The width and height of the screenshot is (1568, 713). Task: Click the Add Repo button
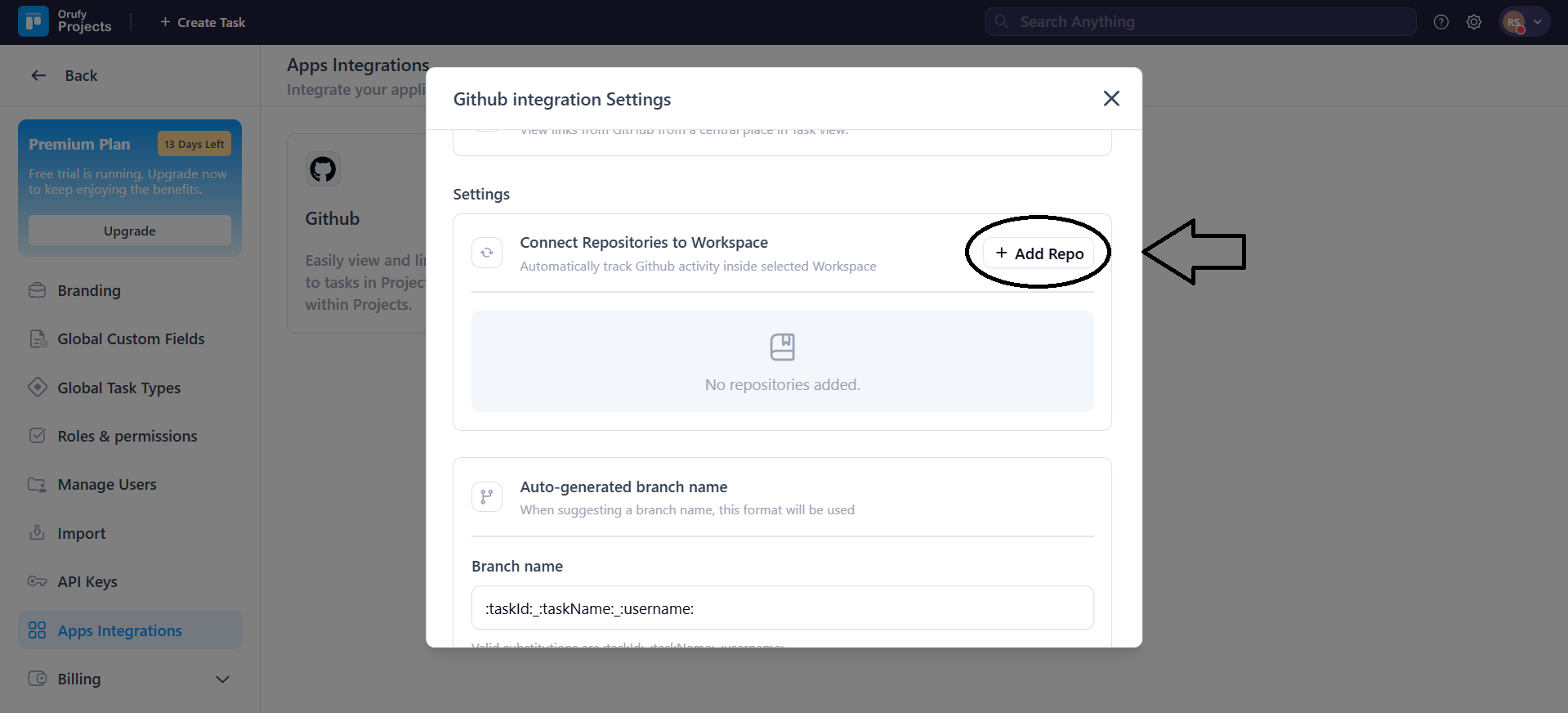[x=1039, y=253]
